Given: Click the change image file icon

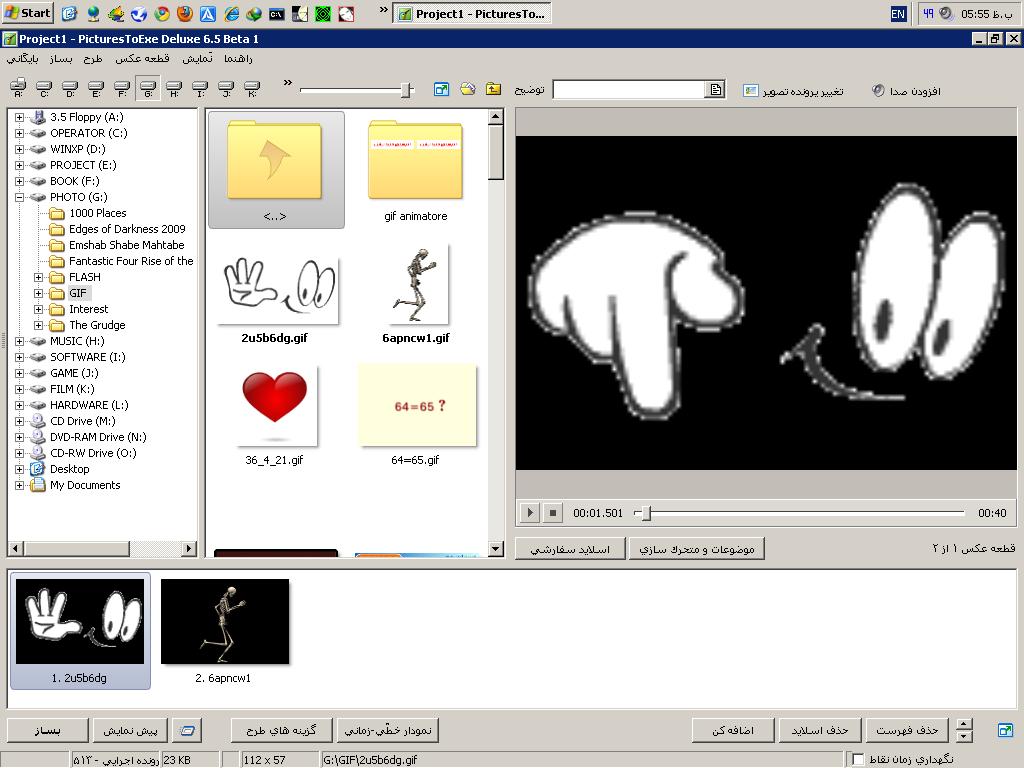Looking at the screenshot, I should point(751,91).
